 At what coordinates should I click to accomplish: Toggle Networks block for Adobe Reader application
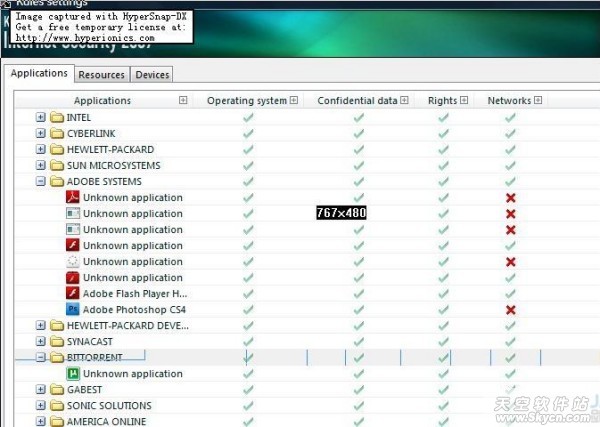click(510, 198)
